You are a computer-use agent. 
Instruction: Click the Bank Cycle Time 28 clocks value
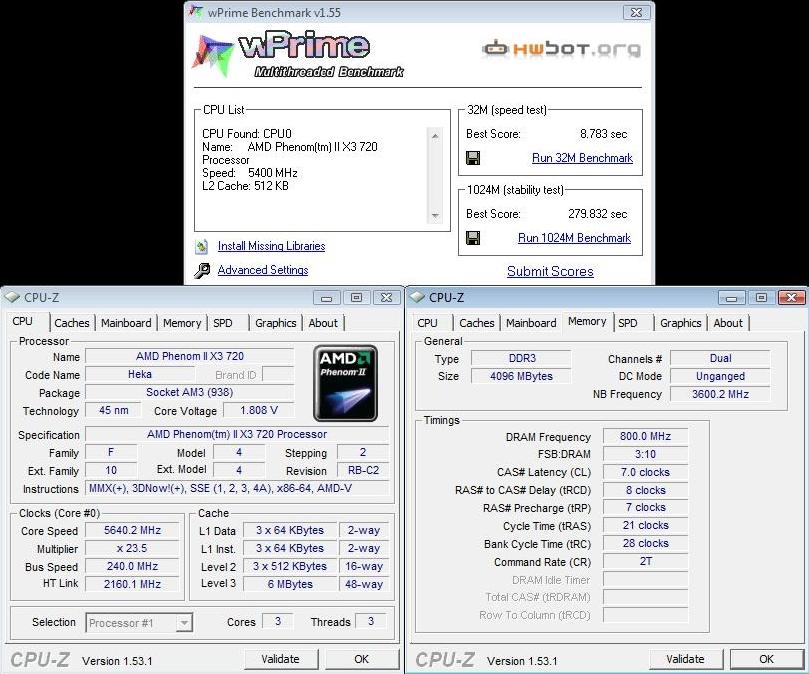pyautogui.click(x=645, y=543)
